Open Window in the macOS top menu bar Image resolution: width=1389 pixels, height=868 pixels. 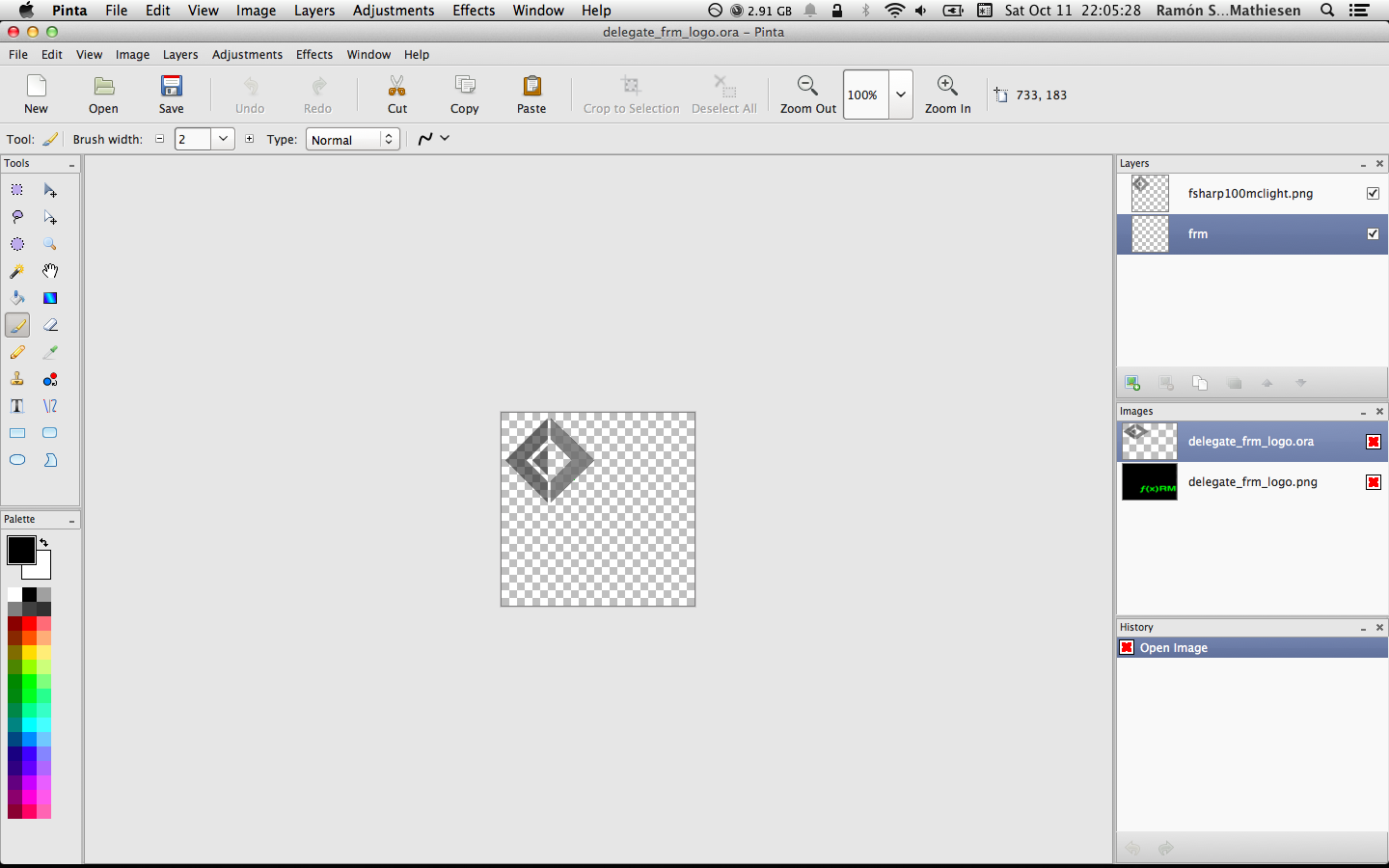coord(538,11)
